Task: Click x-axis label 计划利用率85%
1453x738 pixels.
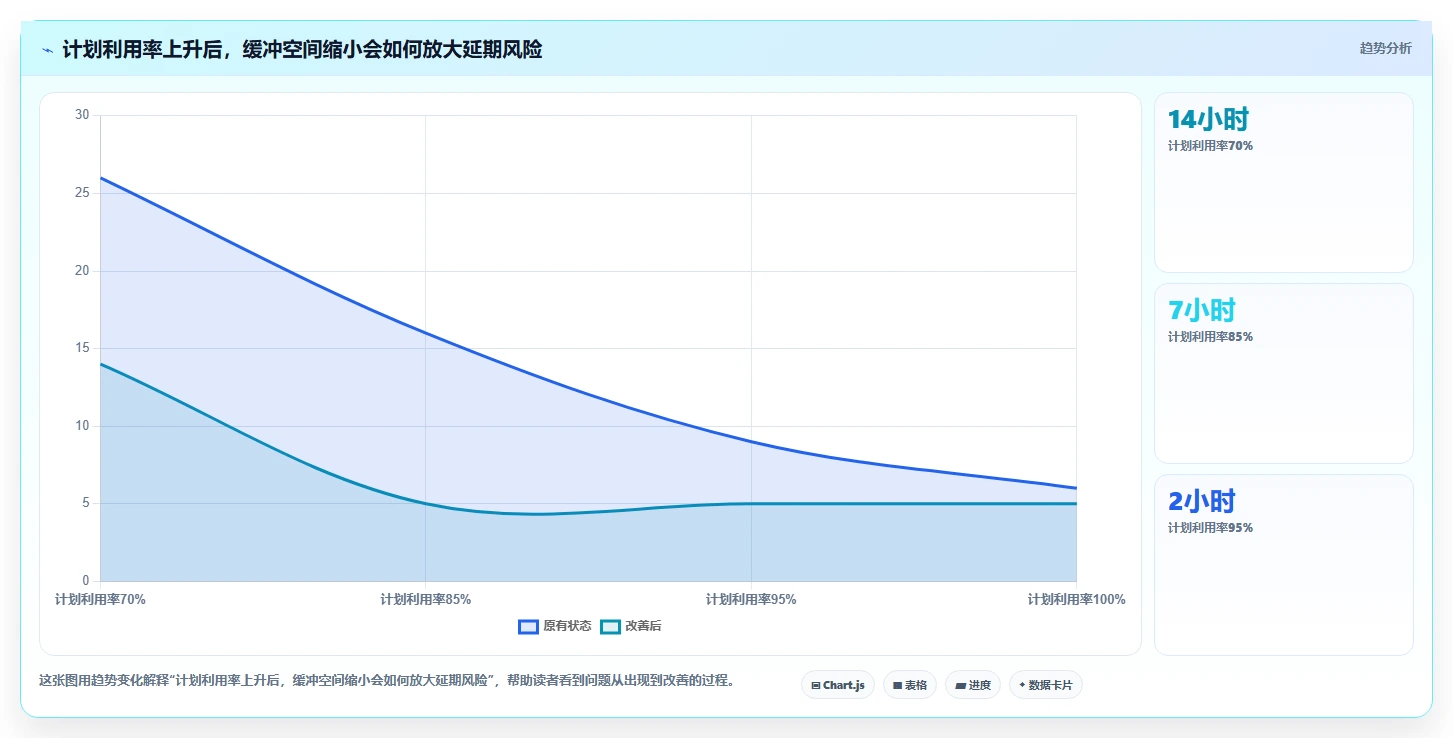Action: [425, 600]
